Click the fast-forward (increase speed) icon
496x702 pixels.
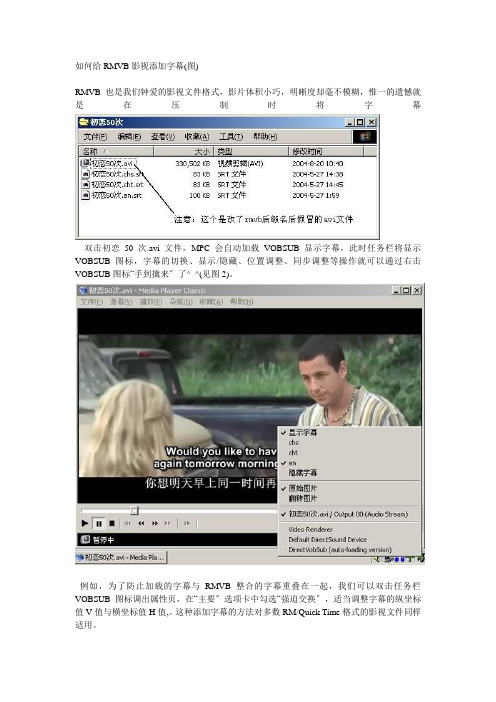click(155, 523)
